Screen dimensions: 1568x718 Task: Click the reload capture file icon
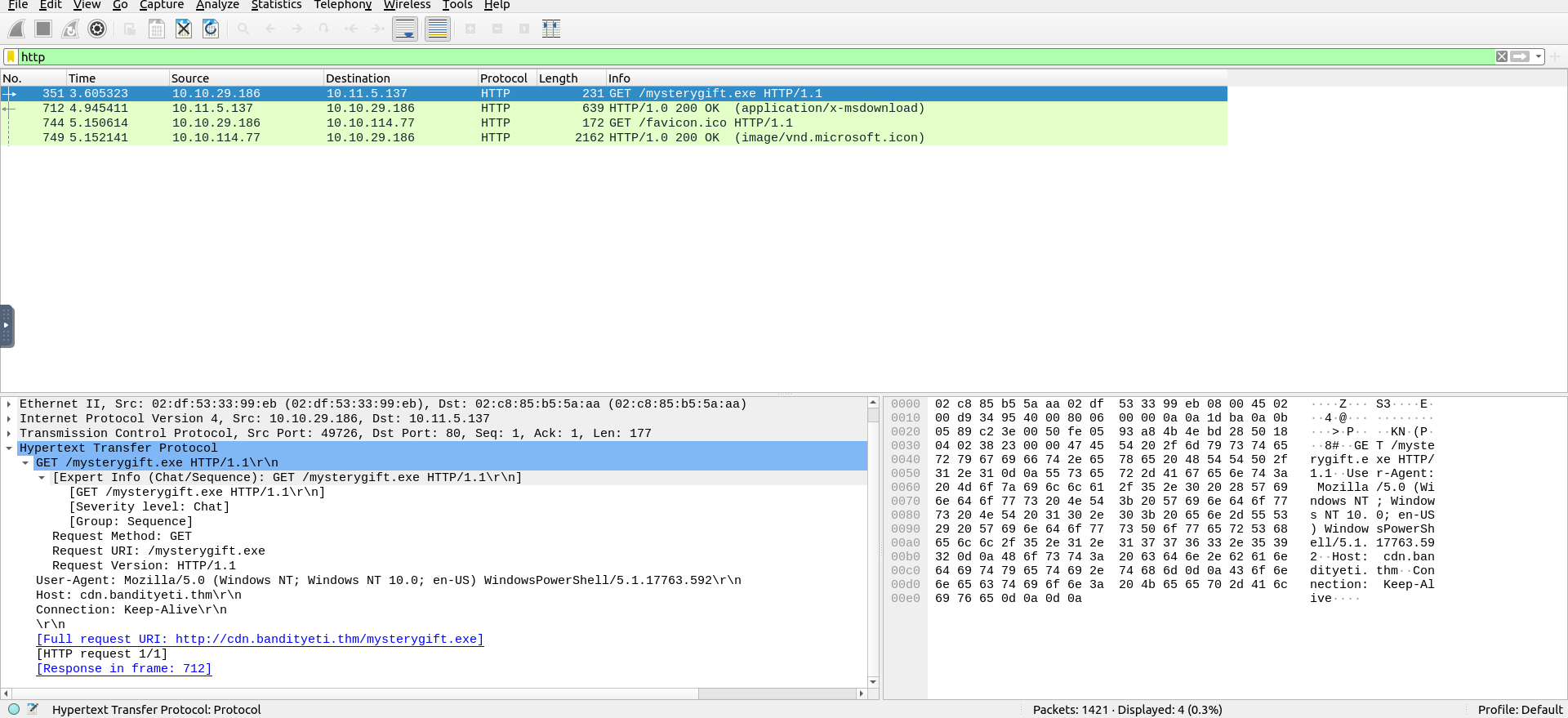point(211,29)
